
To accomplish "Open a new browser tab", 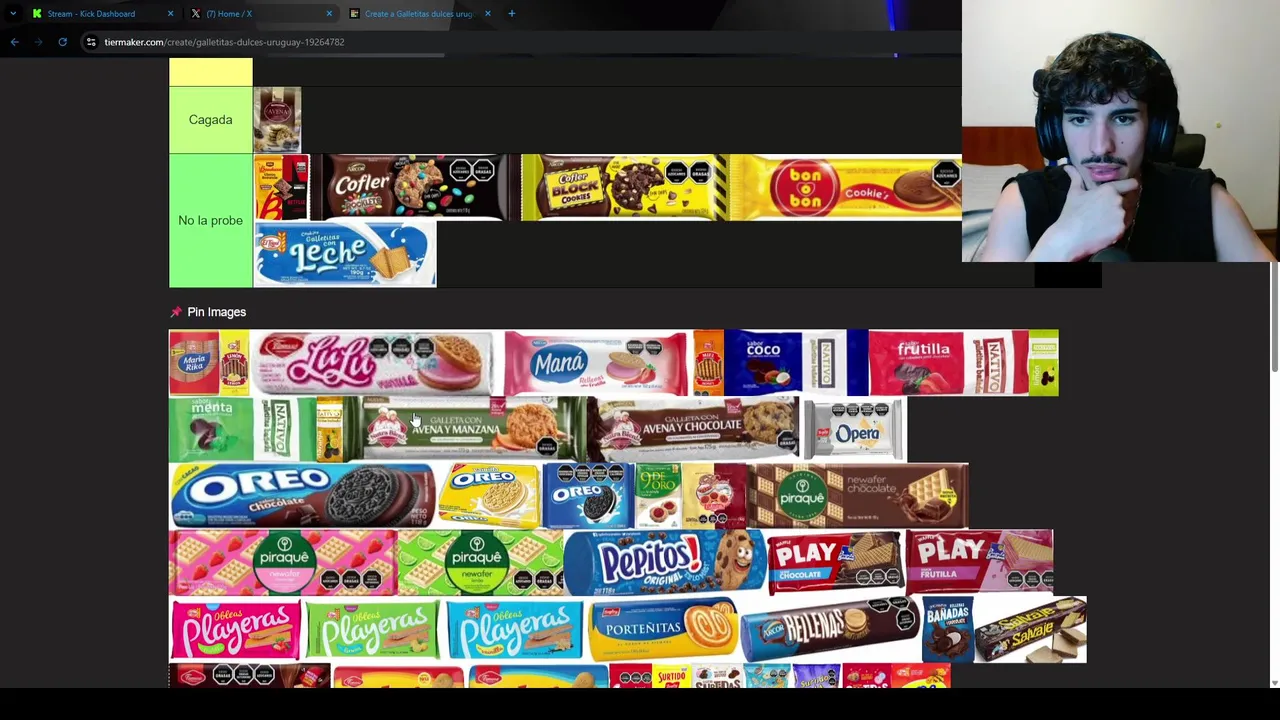I will coord(511,13).
